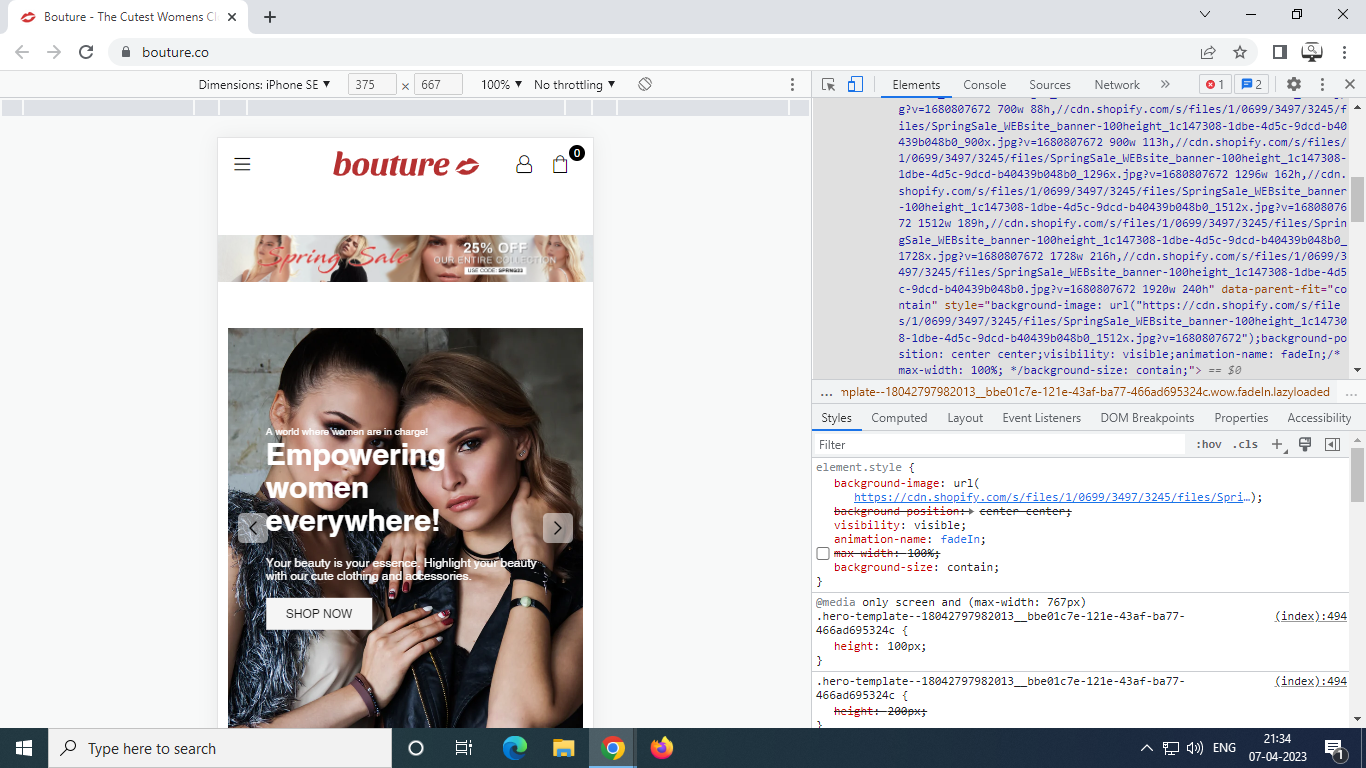Switch to the Network tab
The height and width of the screenshot is (768, 1366).
tap(1117, 85)
